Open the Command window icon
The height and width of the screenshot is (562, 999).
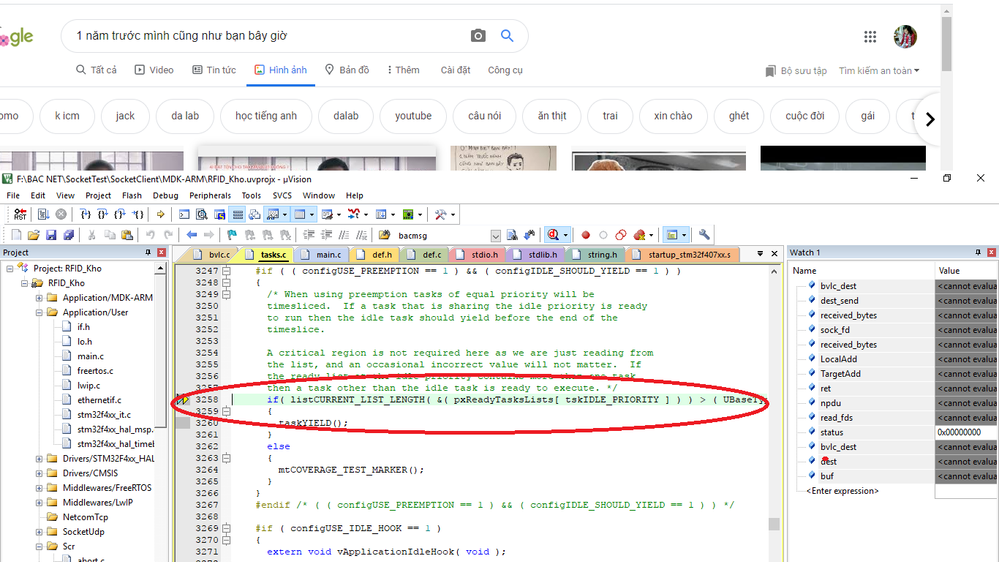tap(184, 214)
